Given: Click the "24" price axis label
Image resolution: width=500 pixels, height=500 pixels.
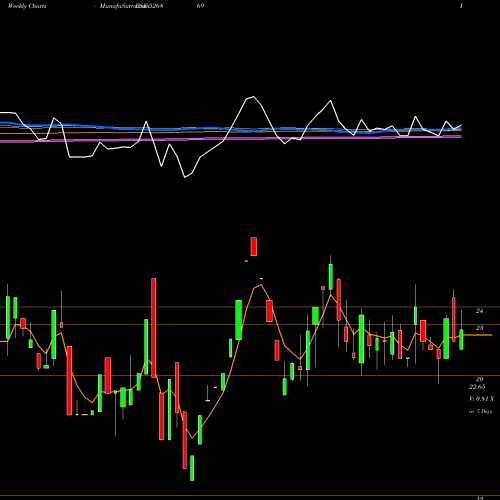Looking at the screenshot, I should (x=479, y=311).
